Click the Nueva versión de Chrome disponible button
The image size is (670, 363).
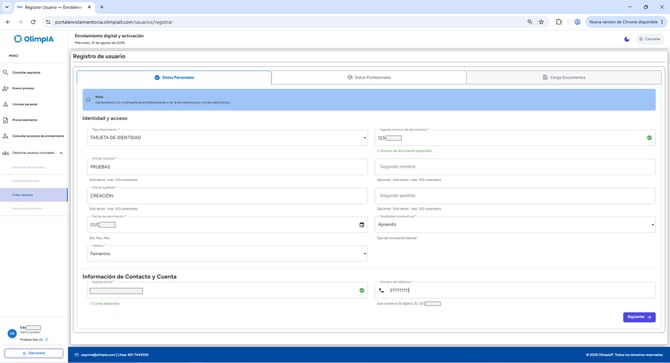point(625,22)
